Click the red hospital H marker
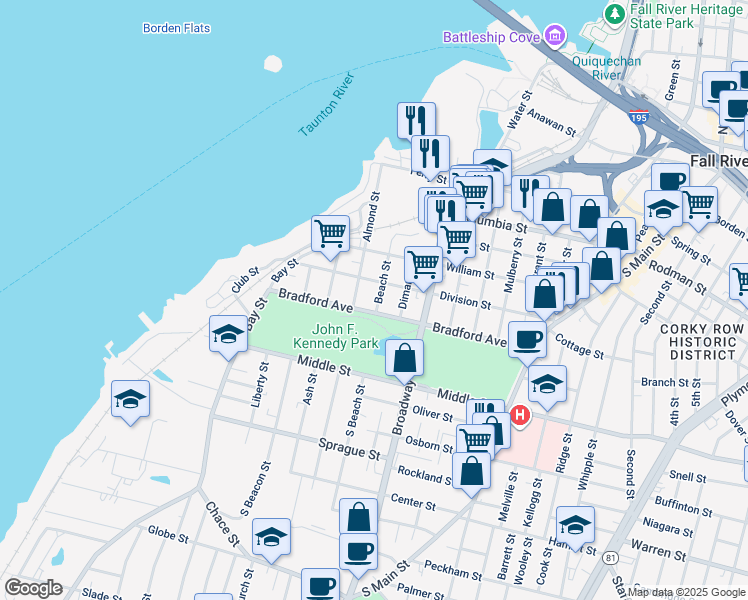Screen dimensions: 748x600 pyautogui.click(x=520, y=416)
